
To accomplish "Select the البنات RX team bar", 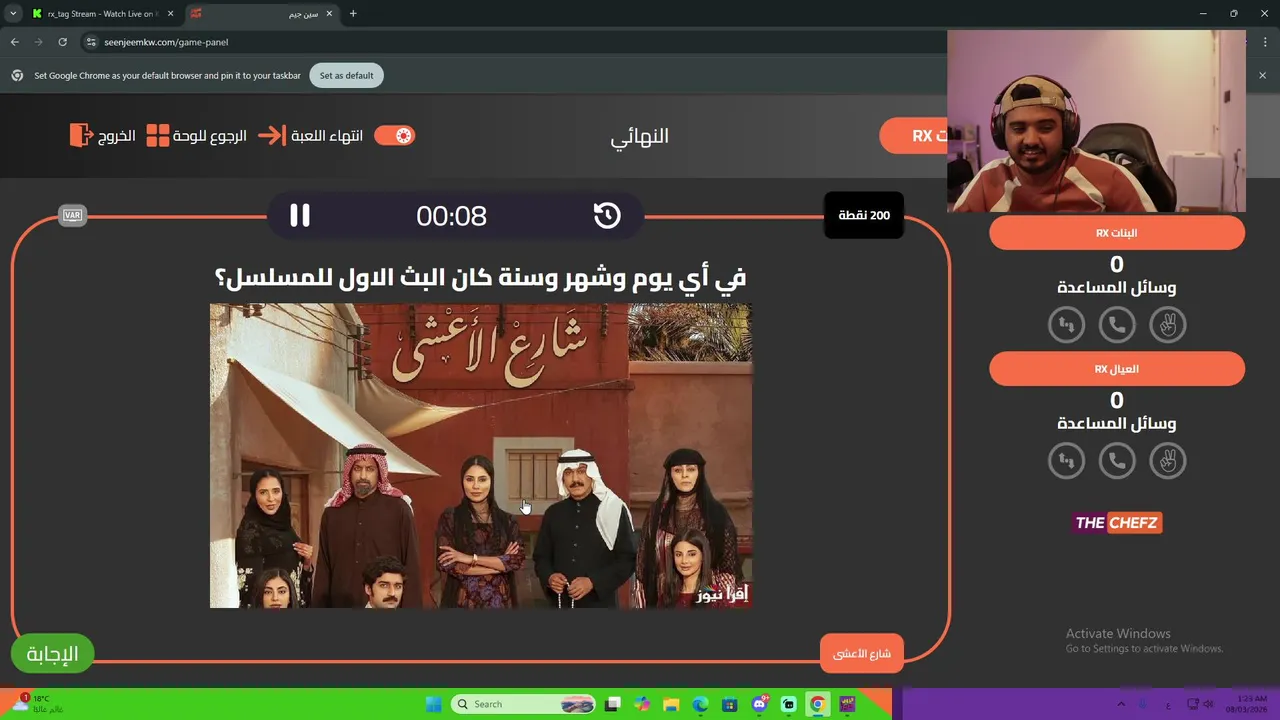I will pyautogui.click(x=1117, y=233).
